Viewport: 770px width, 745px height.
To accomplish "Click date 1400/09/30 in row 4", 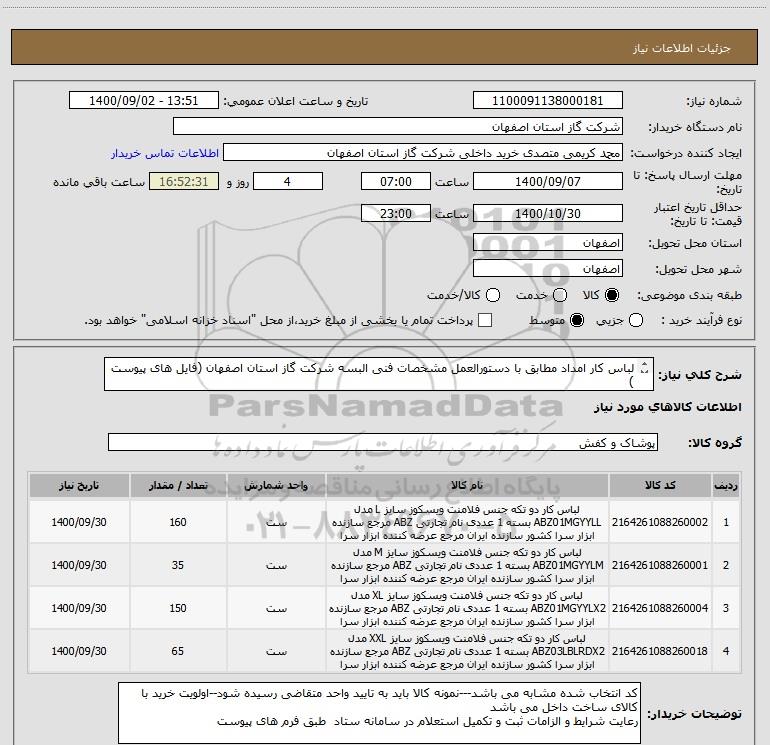I will pos(79,651).
